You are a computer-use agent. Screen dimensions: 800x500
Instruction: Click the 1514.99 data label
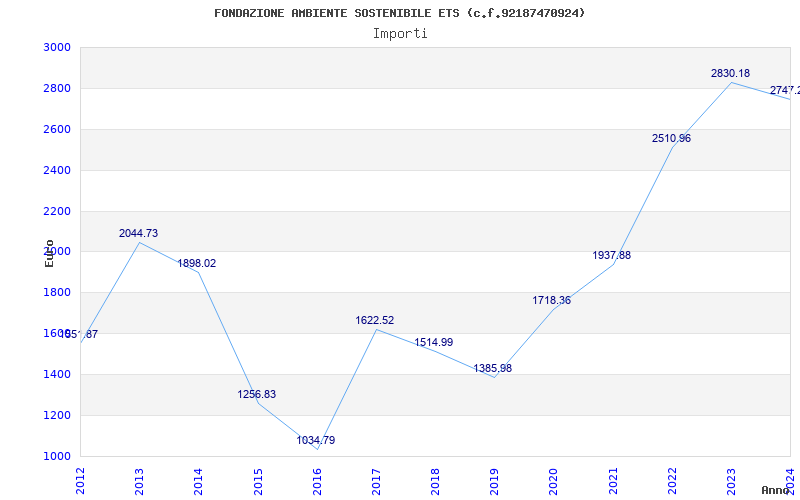point(434,342)
